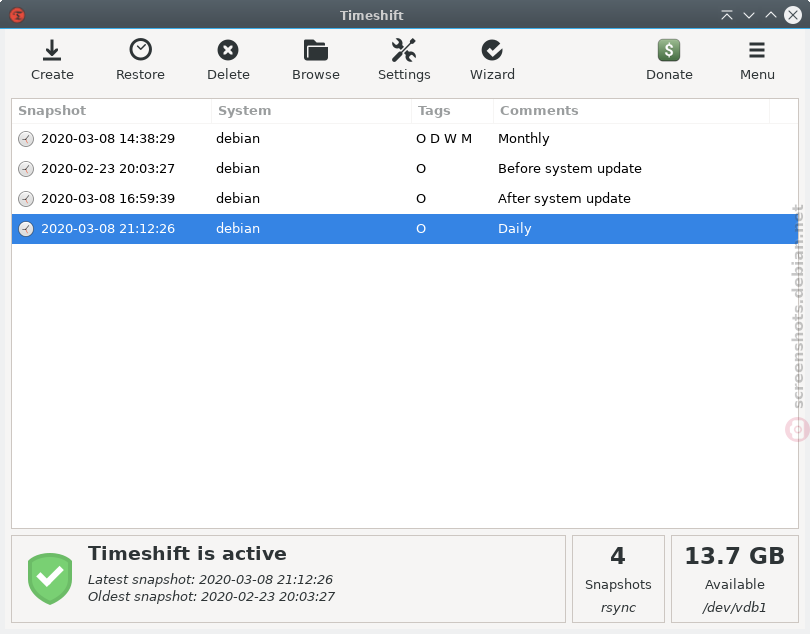Click the 'Daily' comment cell
The width and height of the screenshot is (810, 634).
click(515, 228)
